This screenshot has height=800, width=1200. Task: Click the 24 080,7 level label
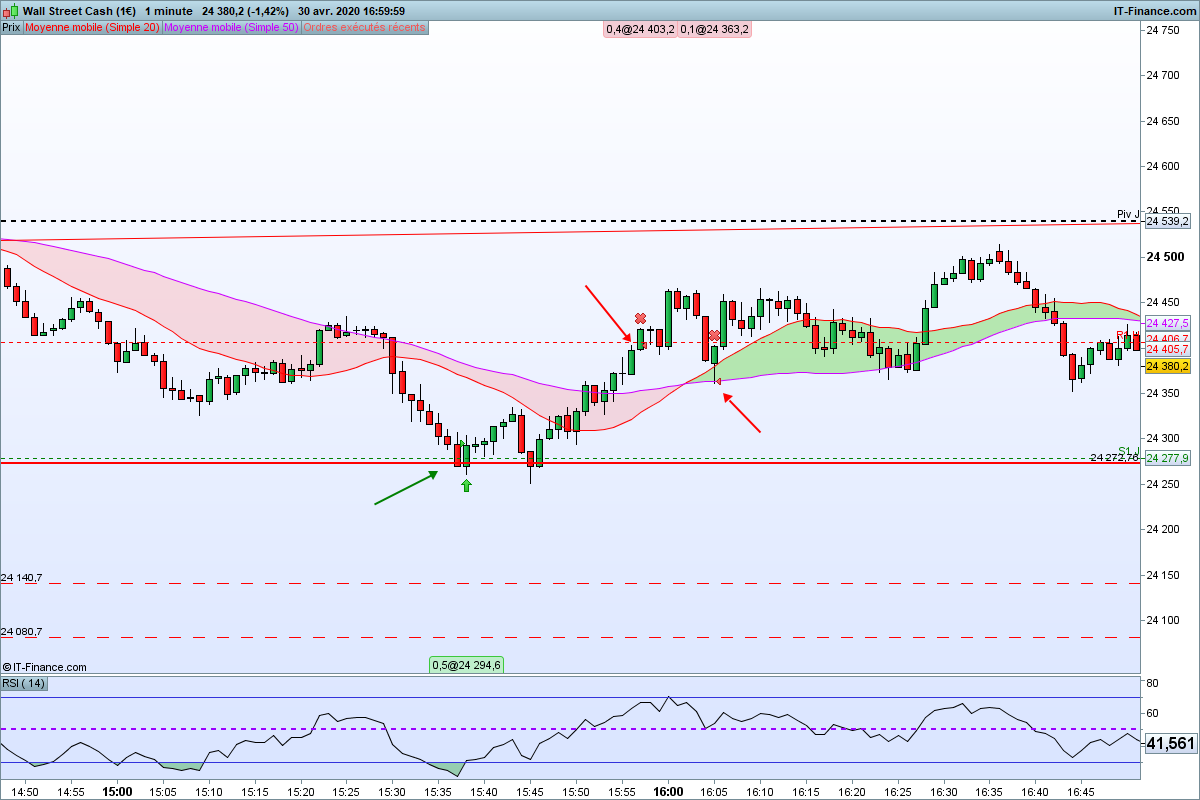(21, 632)
